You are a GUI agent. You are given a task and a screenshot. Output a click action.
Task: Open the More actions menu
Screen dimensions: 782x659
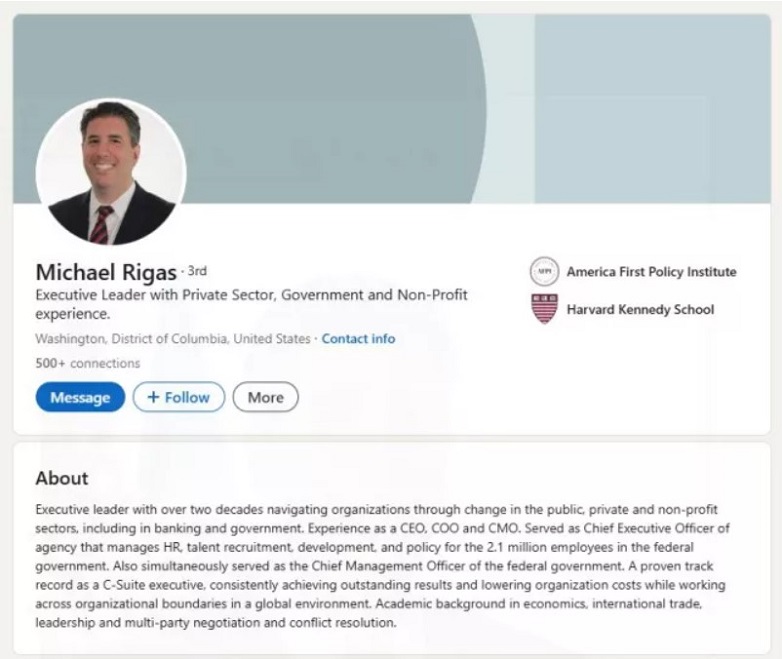click(x=265, y=397)
